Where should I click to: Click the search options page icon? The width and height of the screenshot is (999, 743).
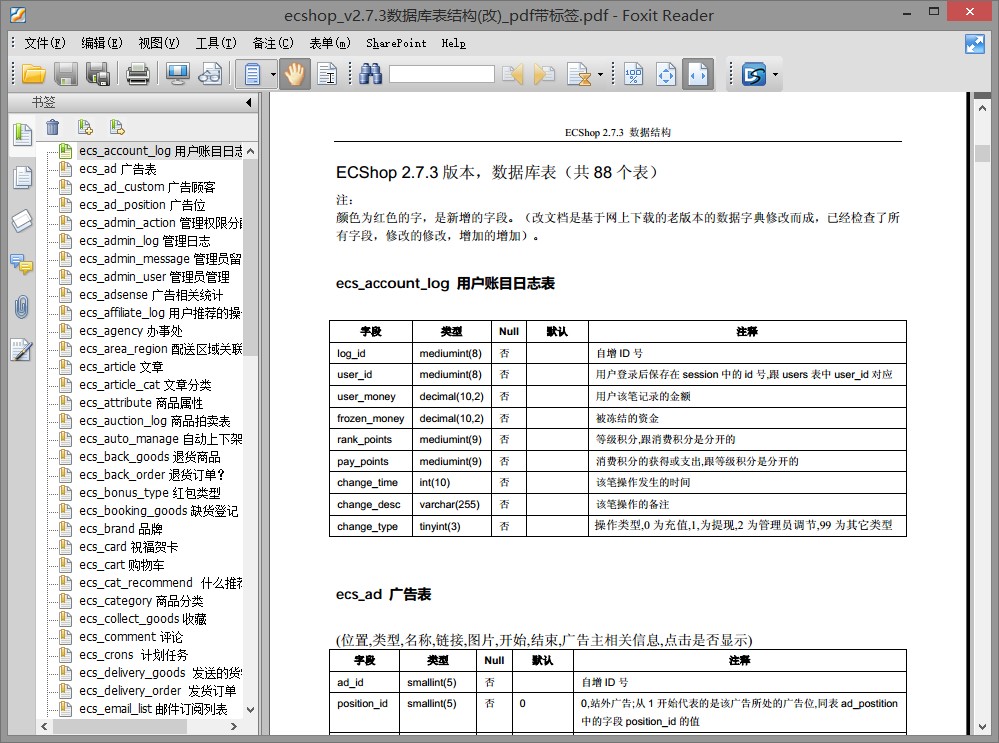pyautogui.click(x=579, y=75)
